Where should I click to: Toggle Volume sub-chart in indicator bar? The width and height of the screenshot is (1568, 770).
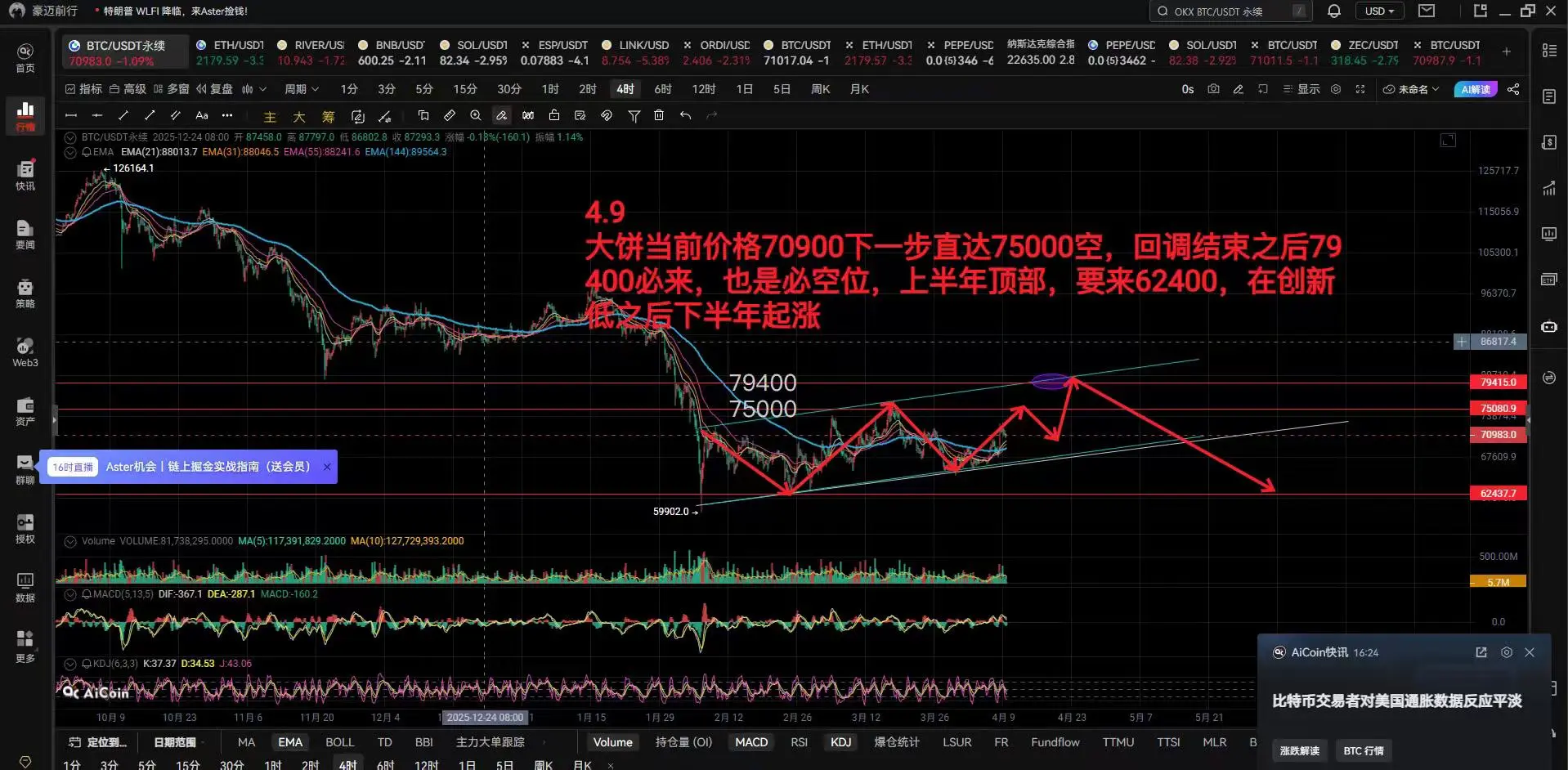(x=613, y=742)
